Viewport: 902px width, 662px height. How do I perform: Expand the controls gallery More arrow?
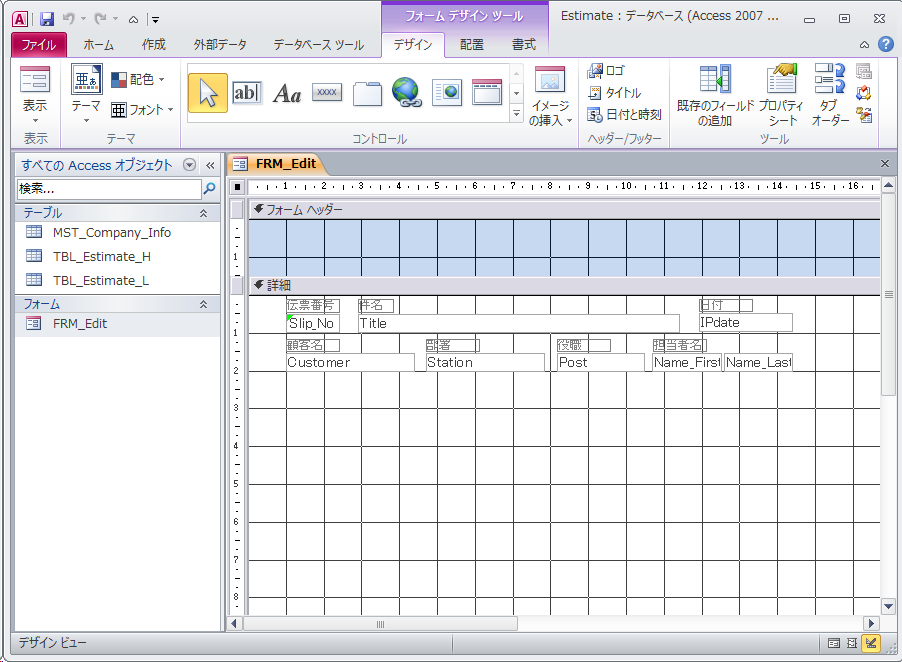click(x=517, y=114)
